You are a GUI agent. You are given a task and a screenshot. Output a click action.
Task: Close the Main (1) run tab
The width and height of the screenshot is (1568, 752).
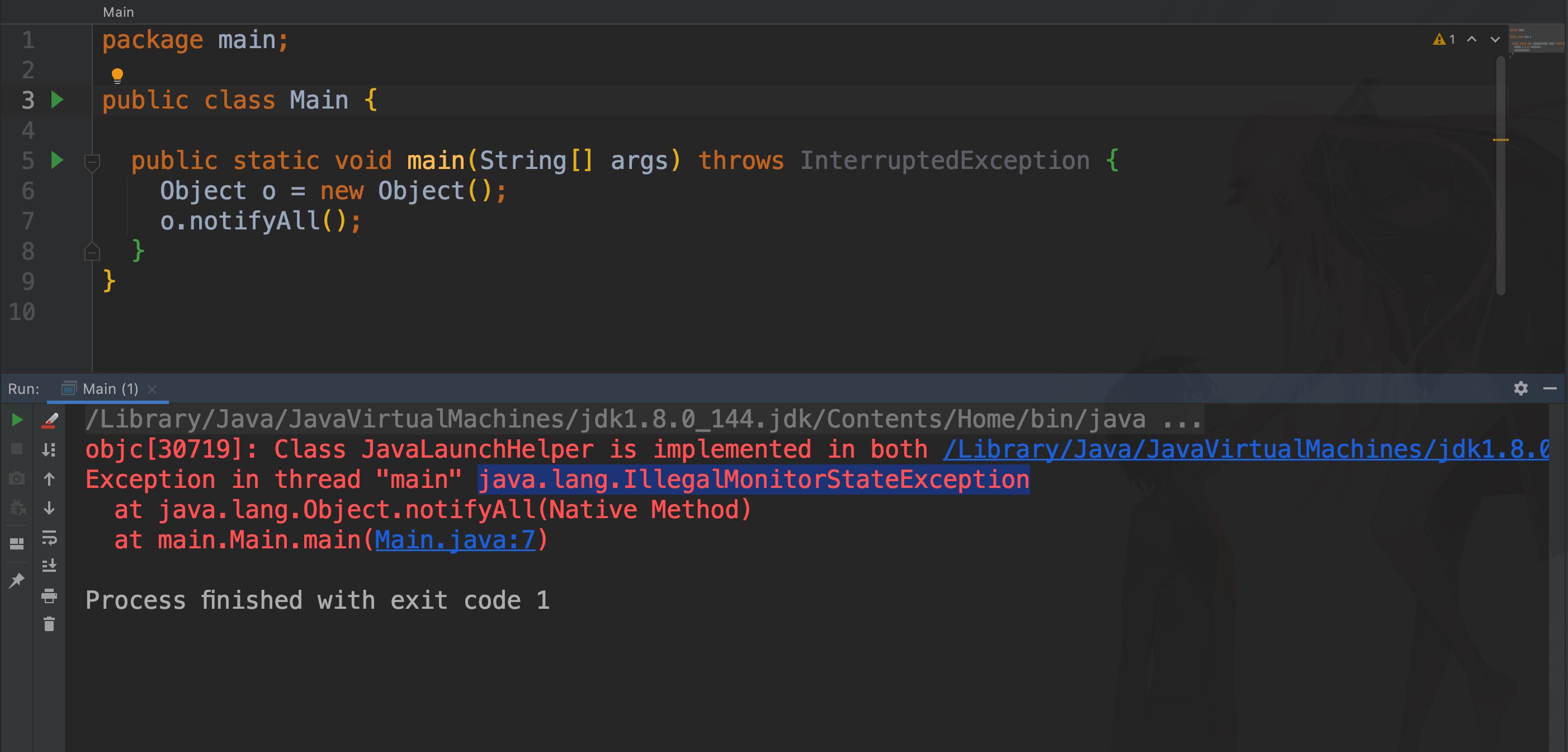pyautogui.click(x=152, y=389)
